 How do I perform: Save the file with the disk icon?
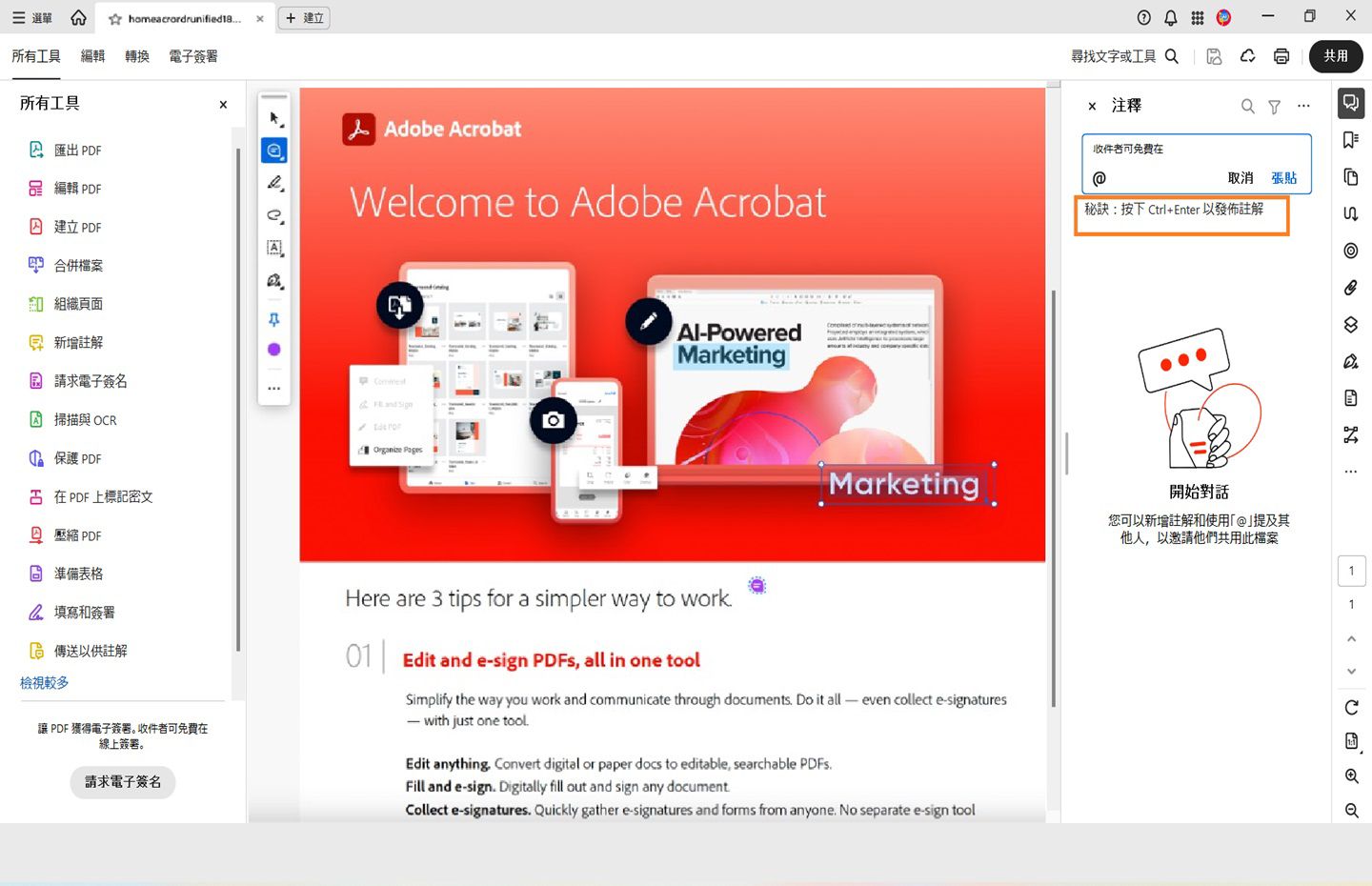click(x=1214, y=56)
